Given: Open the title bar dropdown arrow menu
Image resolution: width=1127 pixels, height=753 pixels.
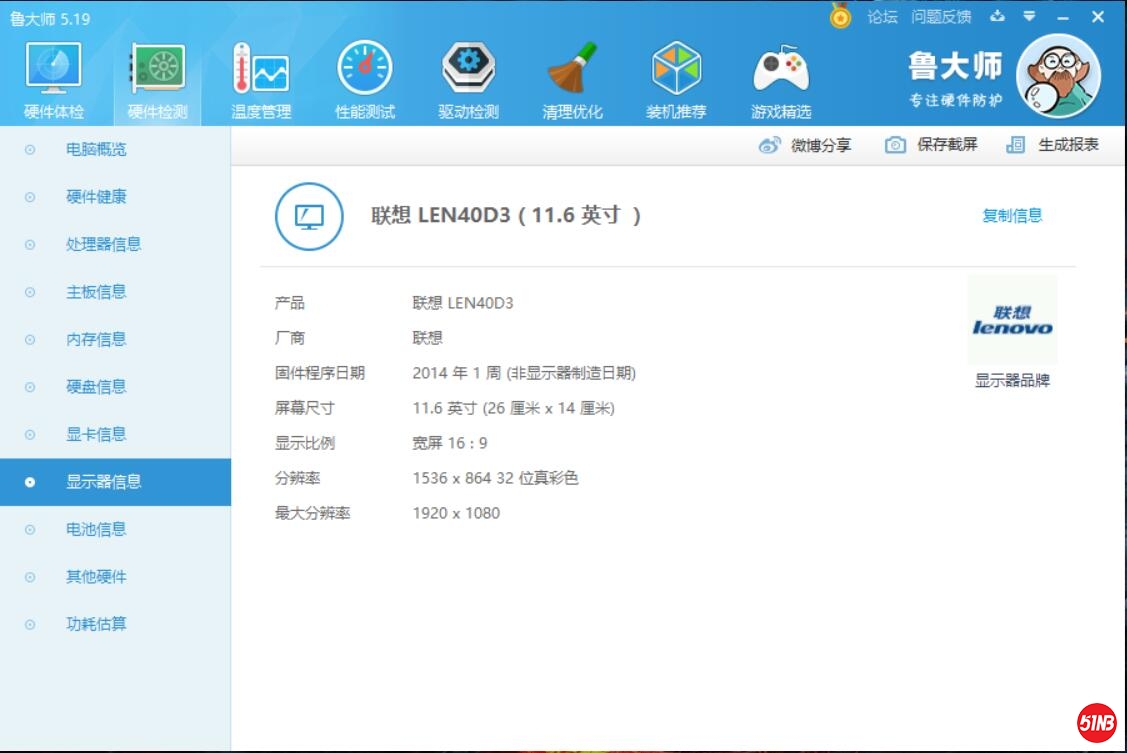Looking at the screenshot, I should 1030,16.
